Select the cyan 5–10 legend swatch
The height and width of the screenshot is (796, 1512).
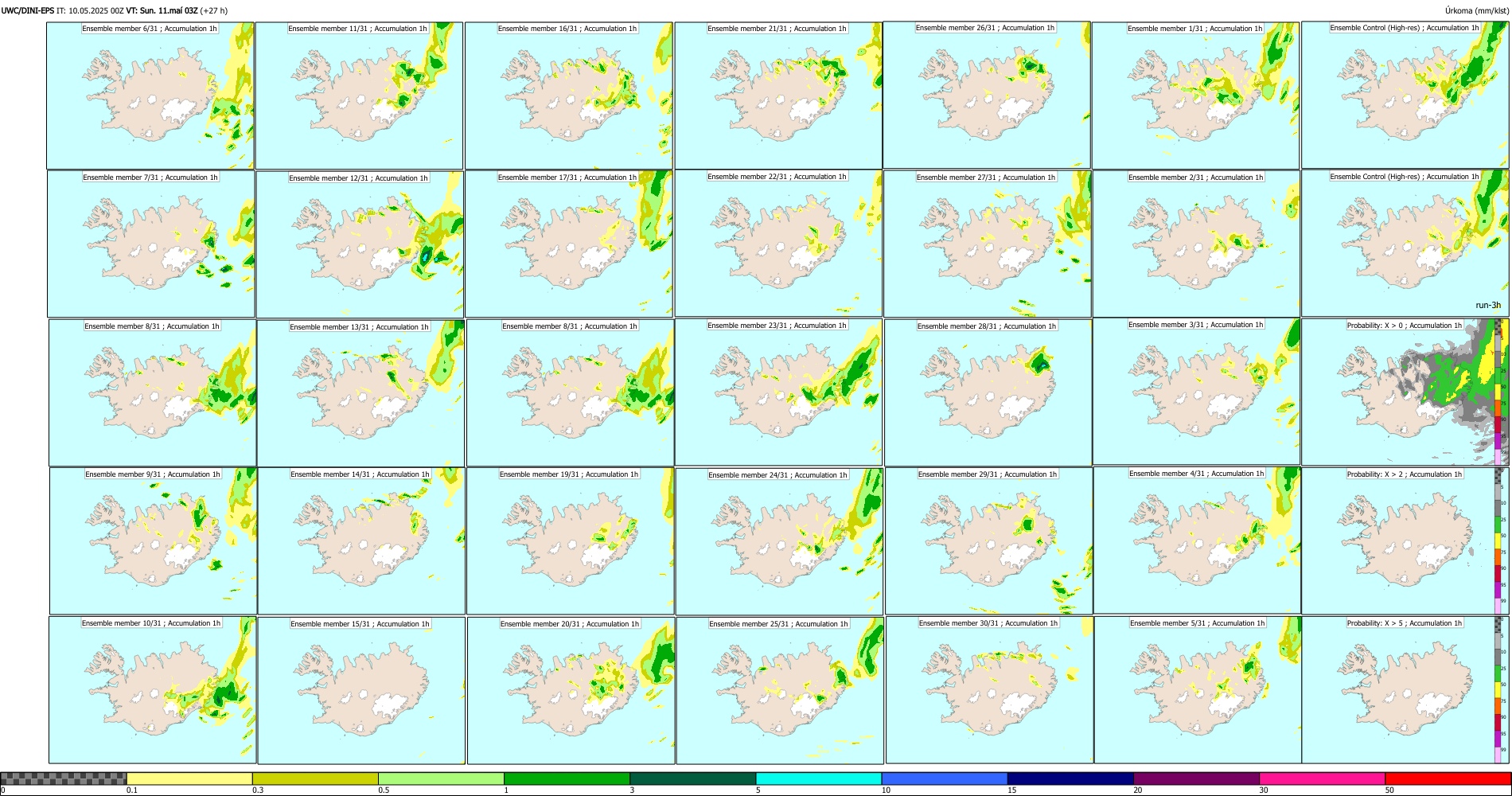[819, 778]
